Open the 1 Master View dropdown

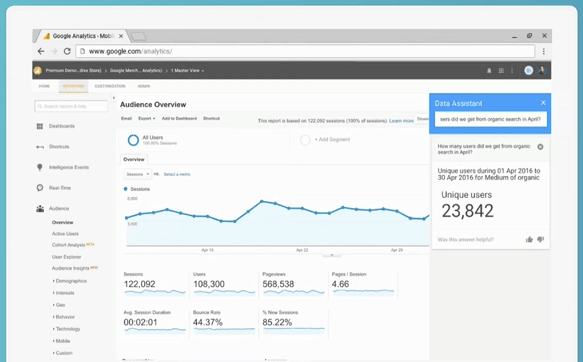coord(187,71)
